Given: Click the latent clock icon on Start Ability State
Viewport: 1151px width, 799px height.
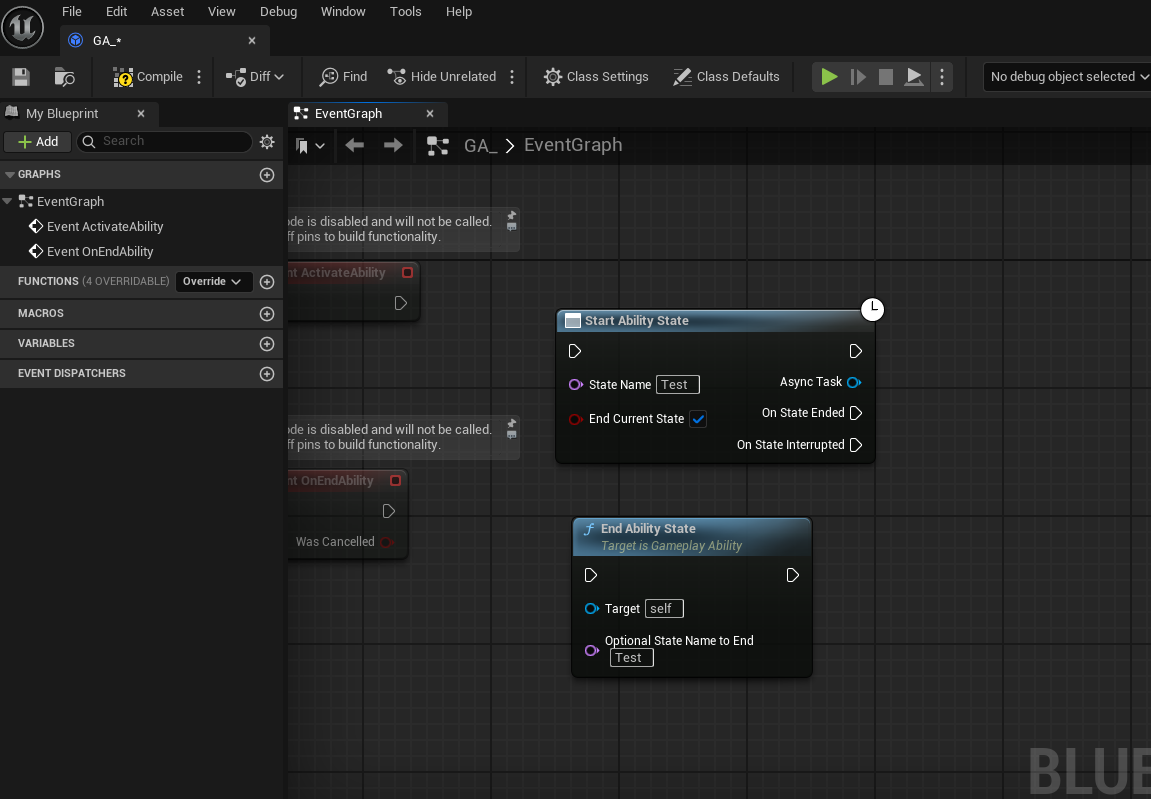Looking at the screenshot, I should click(872, 309).
